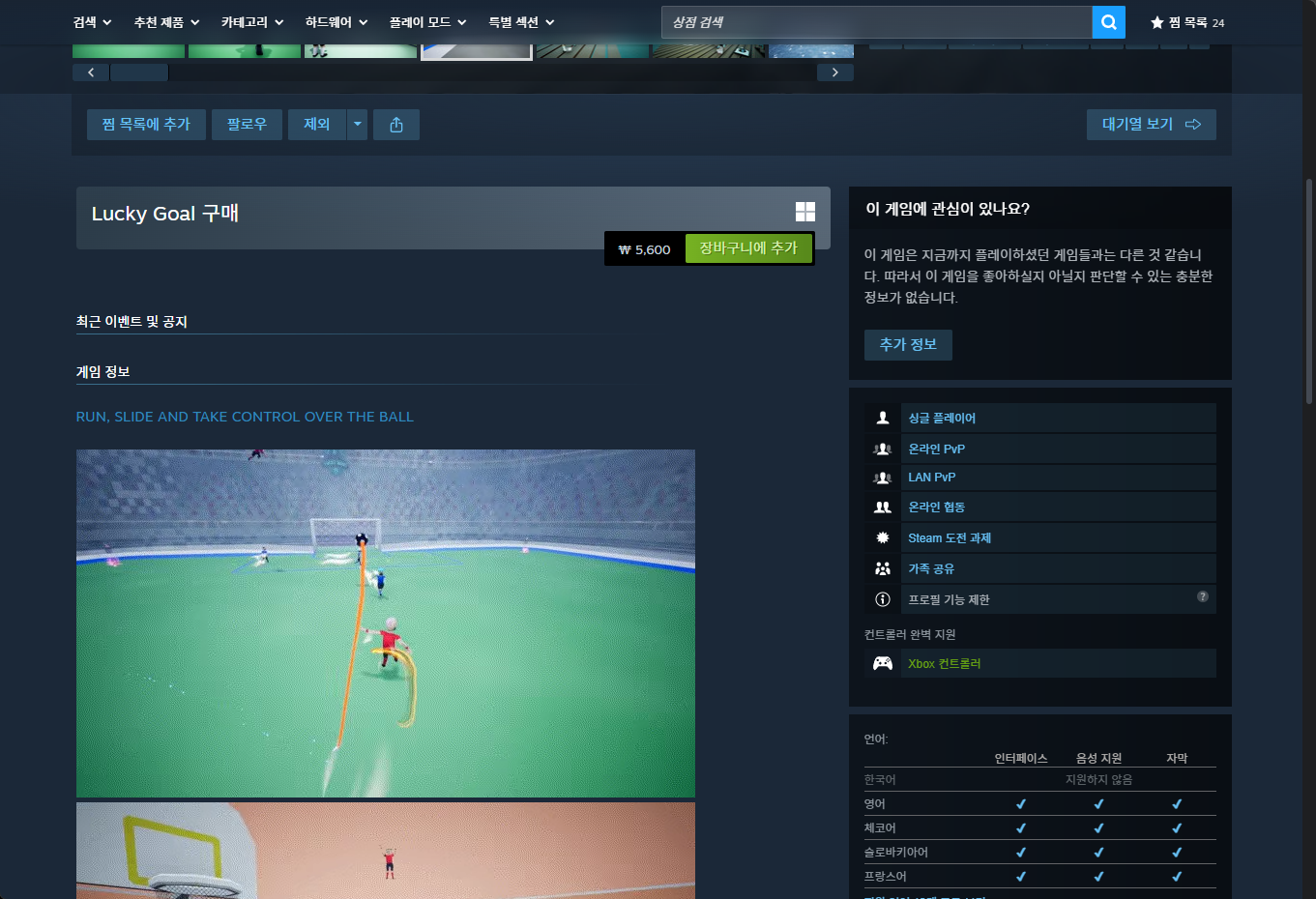Click the 팔로우 follow button
Viewport: 1316px width, 899px height.
click(247, 125)
